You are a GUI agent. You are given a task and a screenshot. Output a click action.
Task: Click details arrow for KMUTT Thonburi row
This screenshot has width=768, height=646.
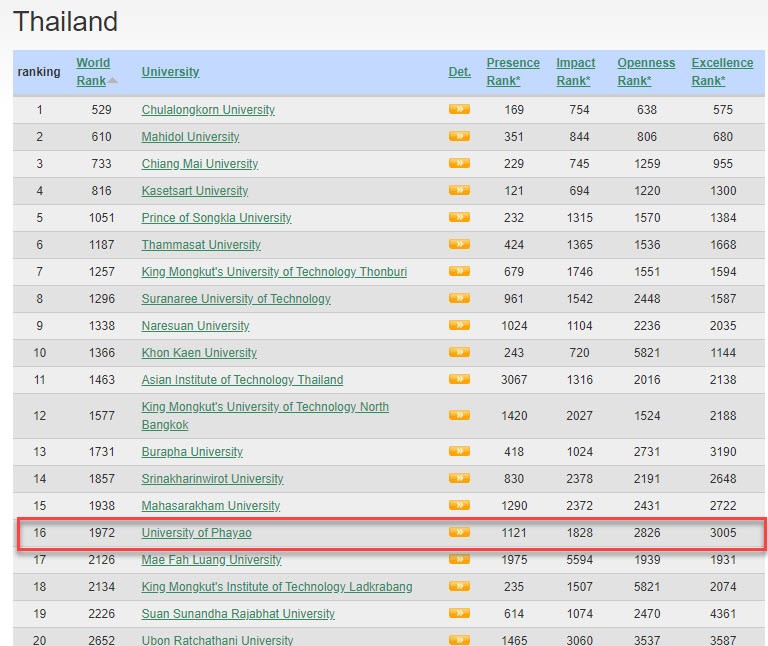pyautogui.click(x=459, y=271)
